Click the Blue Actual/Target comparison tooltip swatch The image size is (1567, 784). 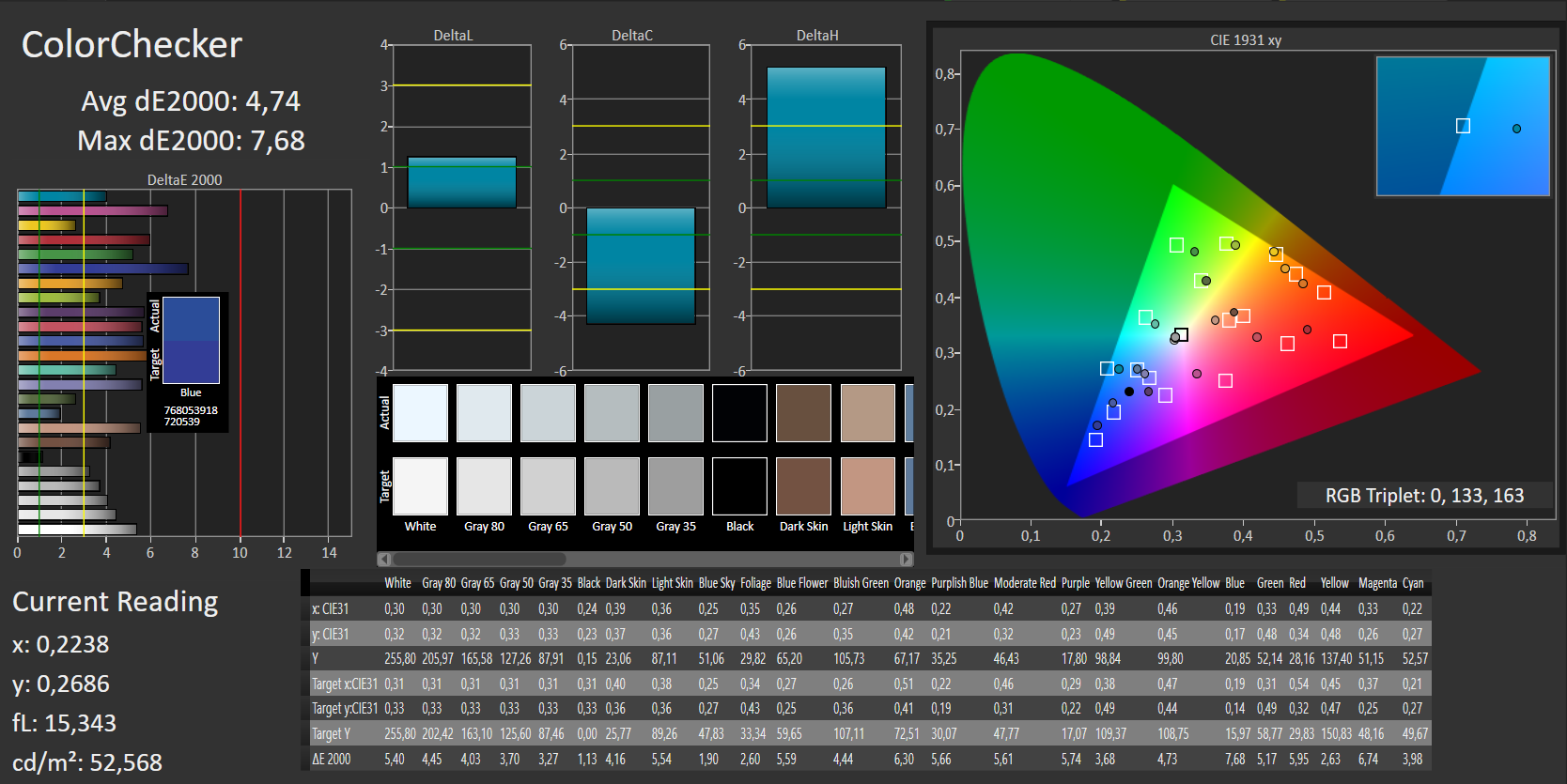click(x=191, y=340)
